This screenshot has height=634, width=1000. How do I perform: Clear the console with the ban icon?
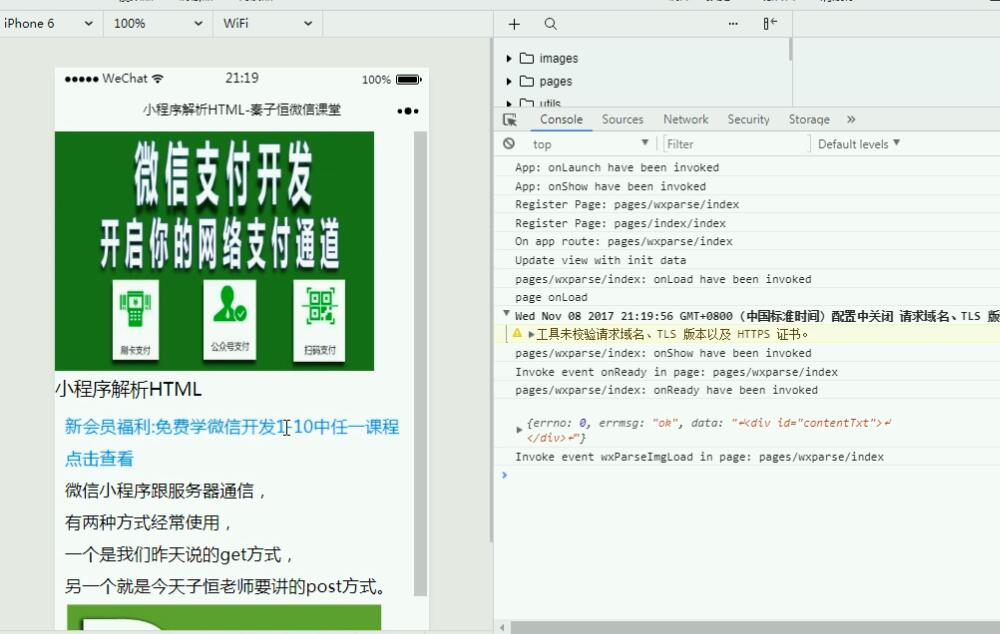point(509,144)
